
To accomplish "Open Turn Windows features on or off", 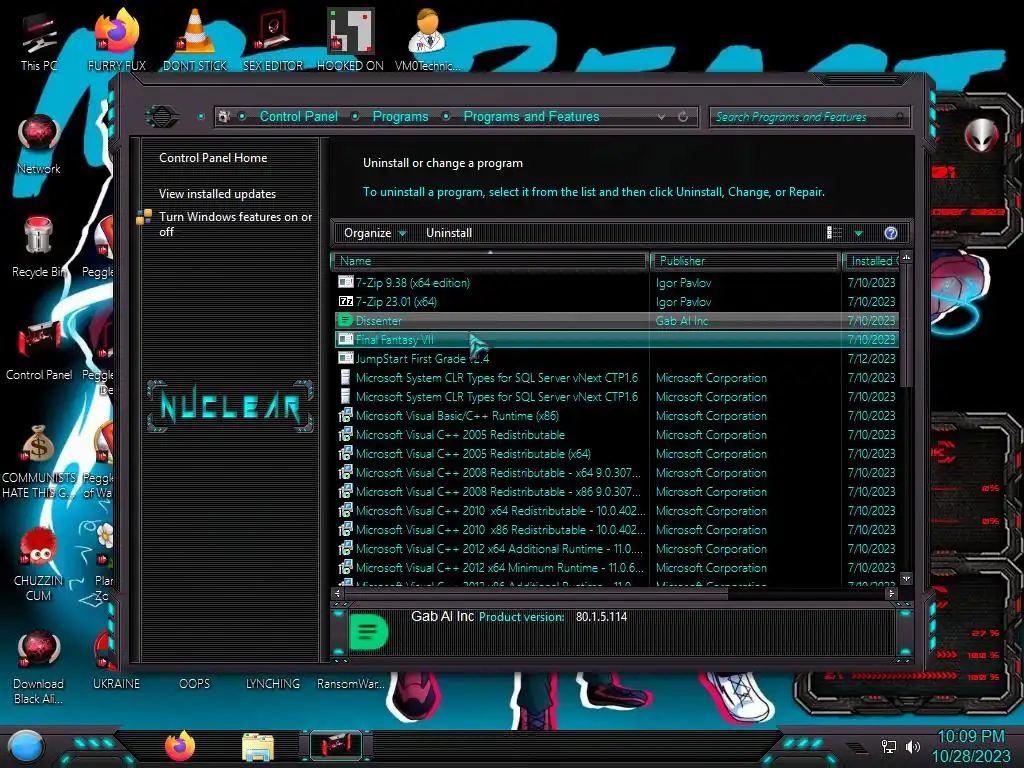I will pyautogui.click(x=235, y=224).
